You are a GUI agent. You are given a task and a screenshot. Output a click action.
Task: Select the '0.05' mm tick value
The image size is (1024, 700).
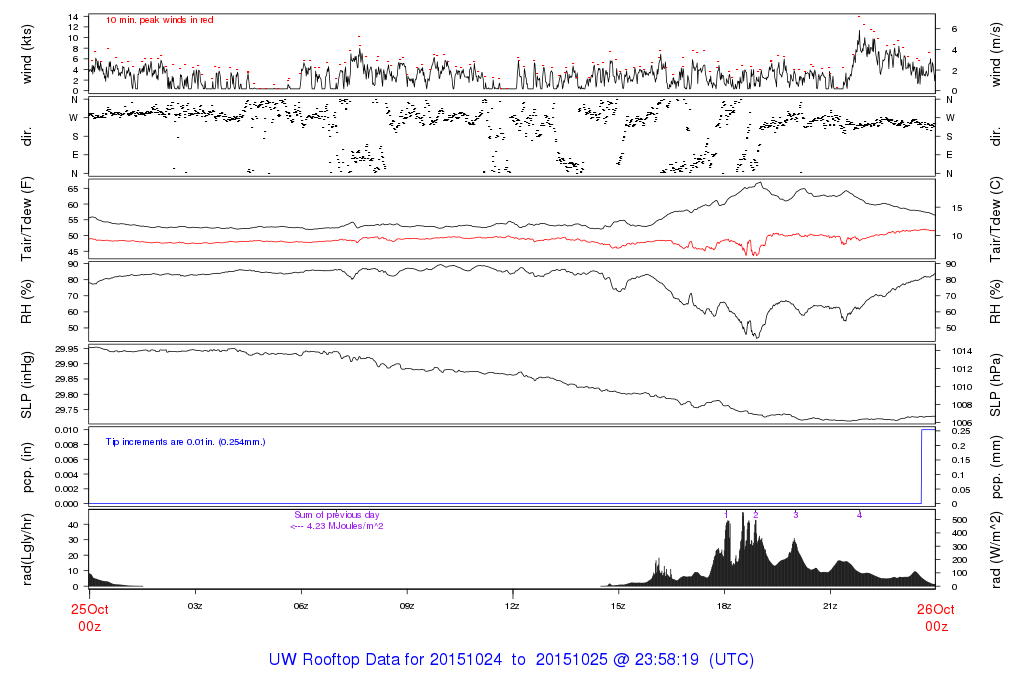pyautogui.click(x=961, y=490)
